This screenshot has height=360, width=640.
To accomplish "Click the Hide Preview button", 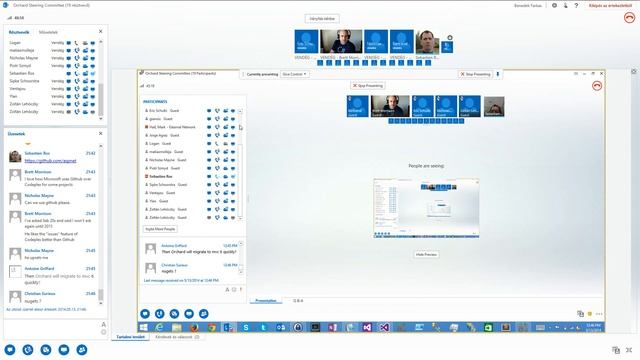I will pyautogui.click(x=426, y=254).
